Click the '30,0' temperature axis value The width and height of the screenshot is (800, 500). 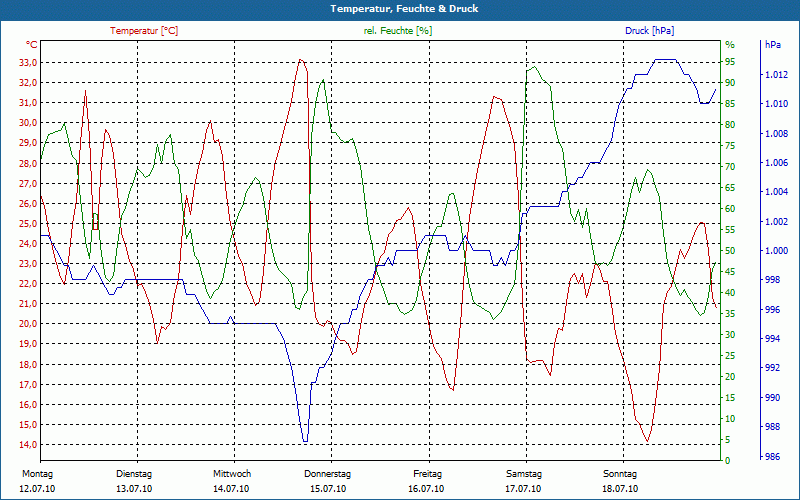click(x=27, y=122)
